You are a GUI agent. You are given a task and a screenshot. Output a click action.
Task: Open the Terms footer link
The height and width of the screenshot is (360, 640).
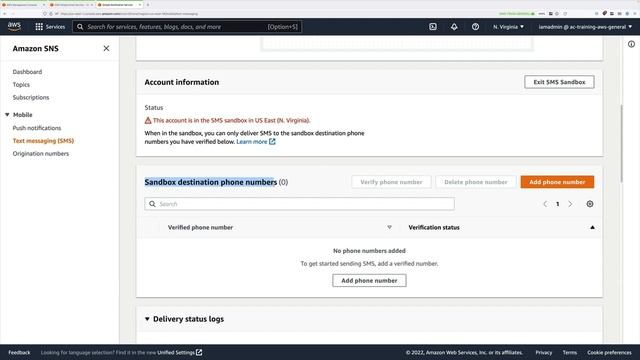pyautogui.click(x=570, y=352)
